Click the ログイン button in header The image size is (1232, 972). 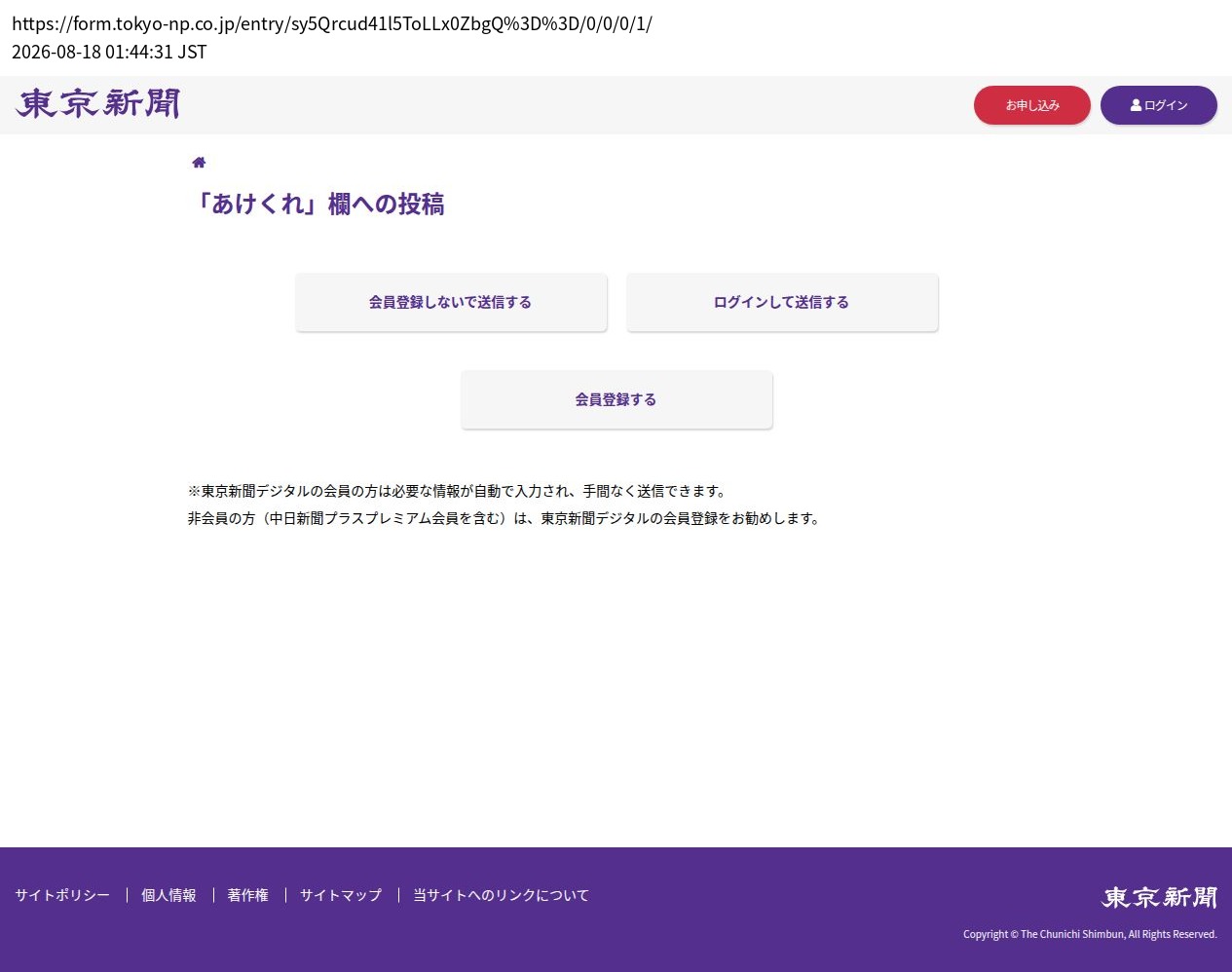point(1159,105)
